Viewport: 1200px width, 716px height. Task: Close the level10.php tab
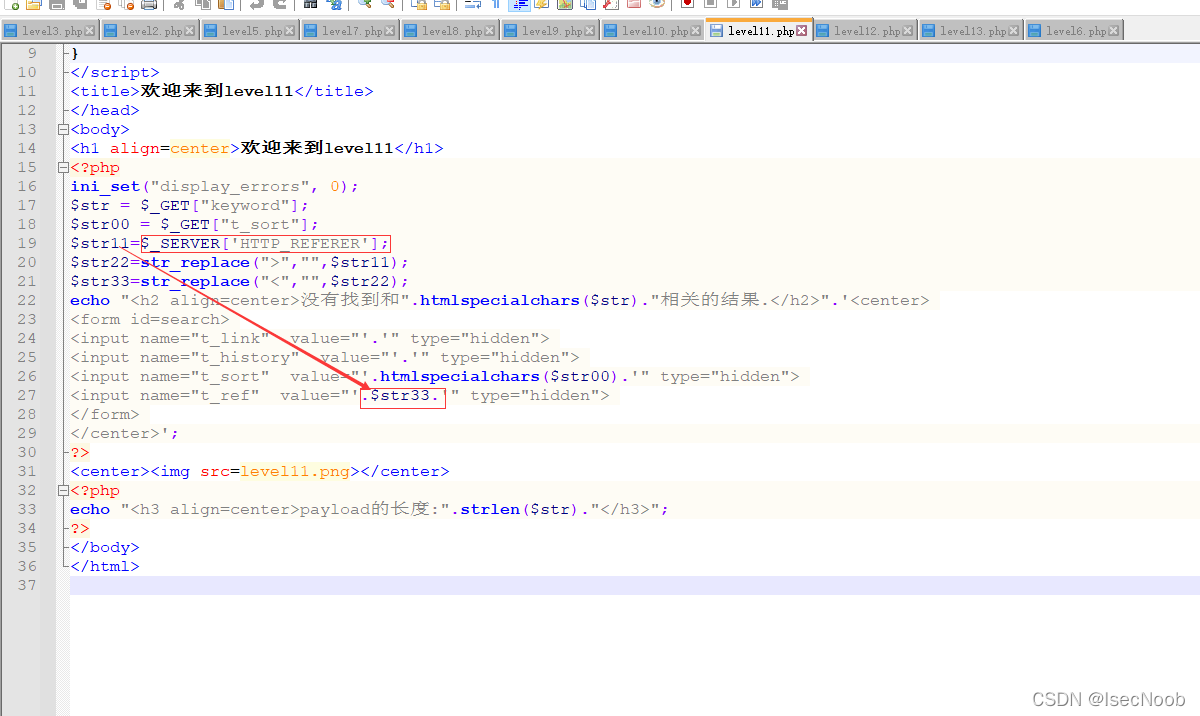696,32
